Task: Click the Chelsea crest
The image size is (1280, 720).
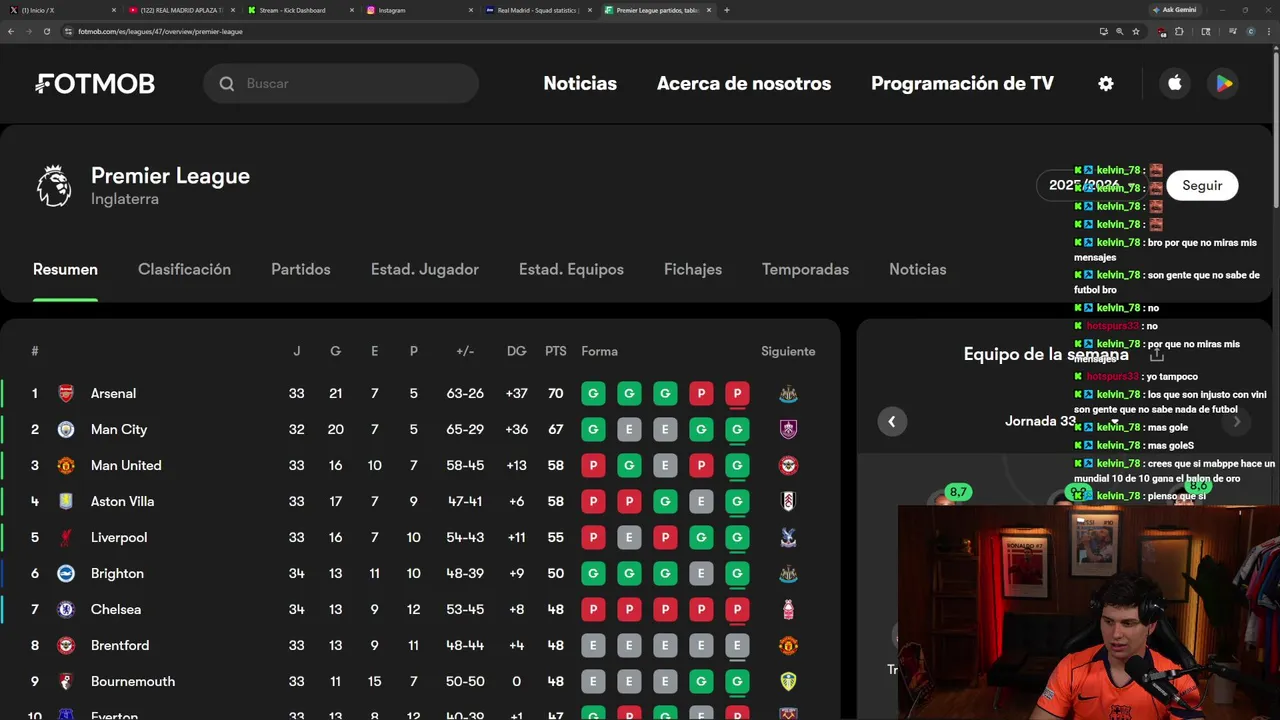Action: click(66, 610)
